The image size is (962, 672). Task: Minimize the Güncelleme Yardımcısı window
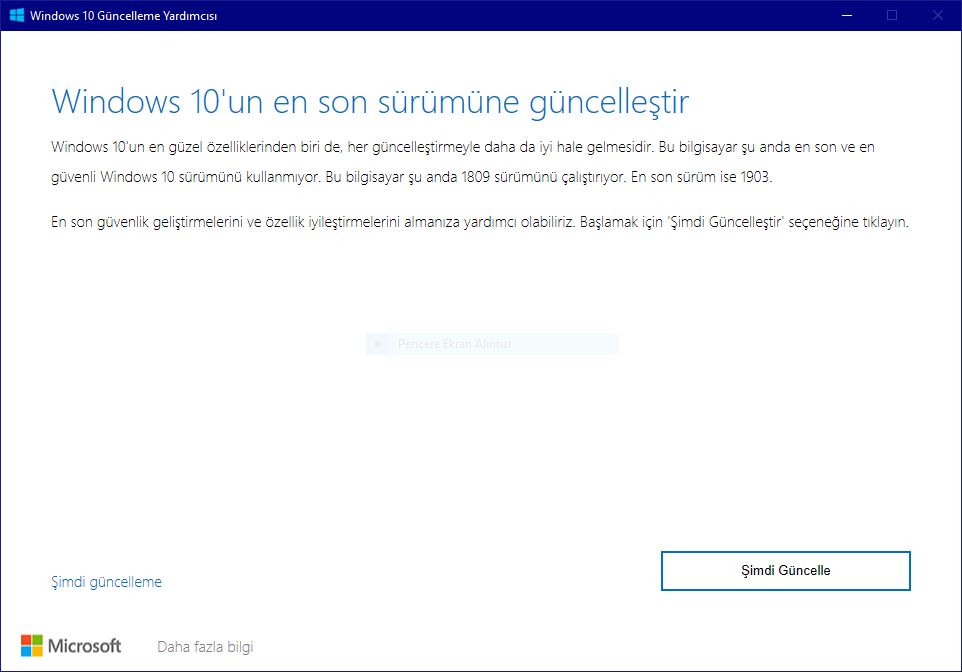tap(847, 15)
